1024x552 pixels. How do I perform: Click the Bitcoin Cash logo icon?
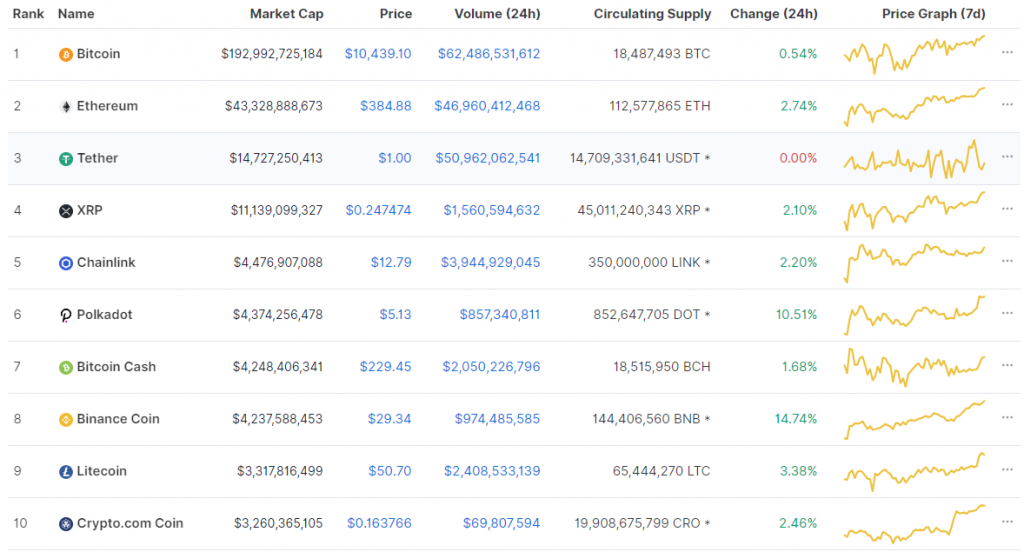65,368
